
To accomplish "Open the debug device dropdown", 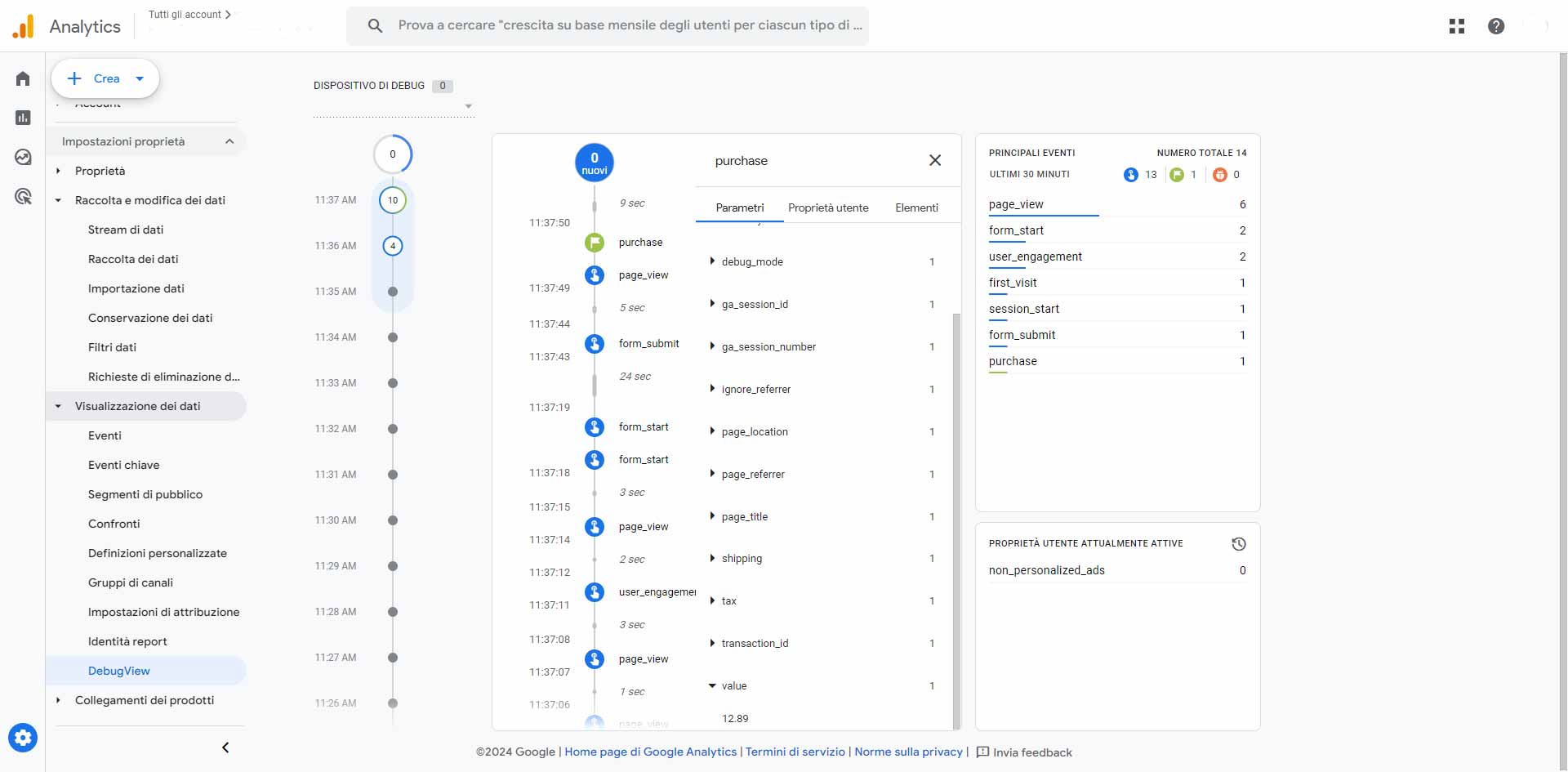I will pyautogui.click(x=468, y=106).
